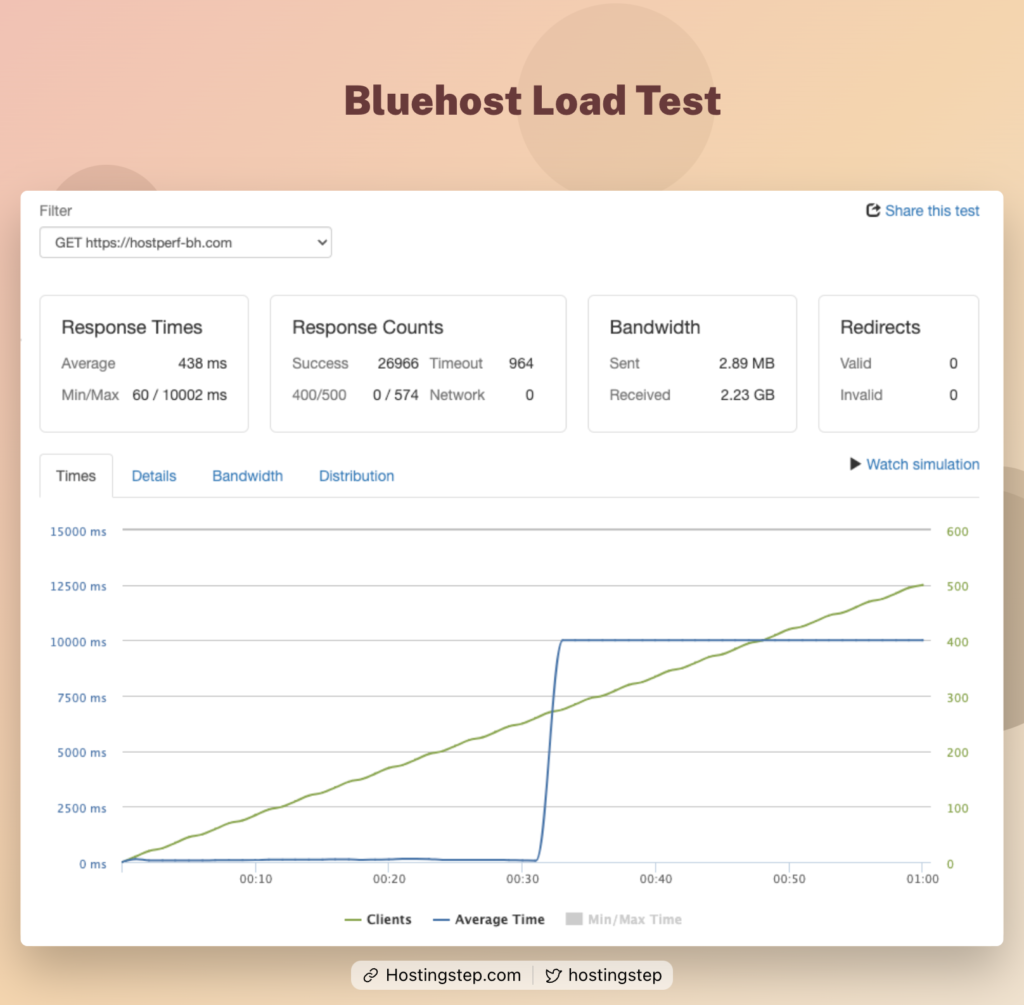Click the Average 438 ms value
This screenshot has height=1005, width=1024.
pyautogui.click(x=202, y=363)
